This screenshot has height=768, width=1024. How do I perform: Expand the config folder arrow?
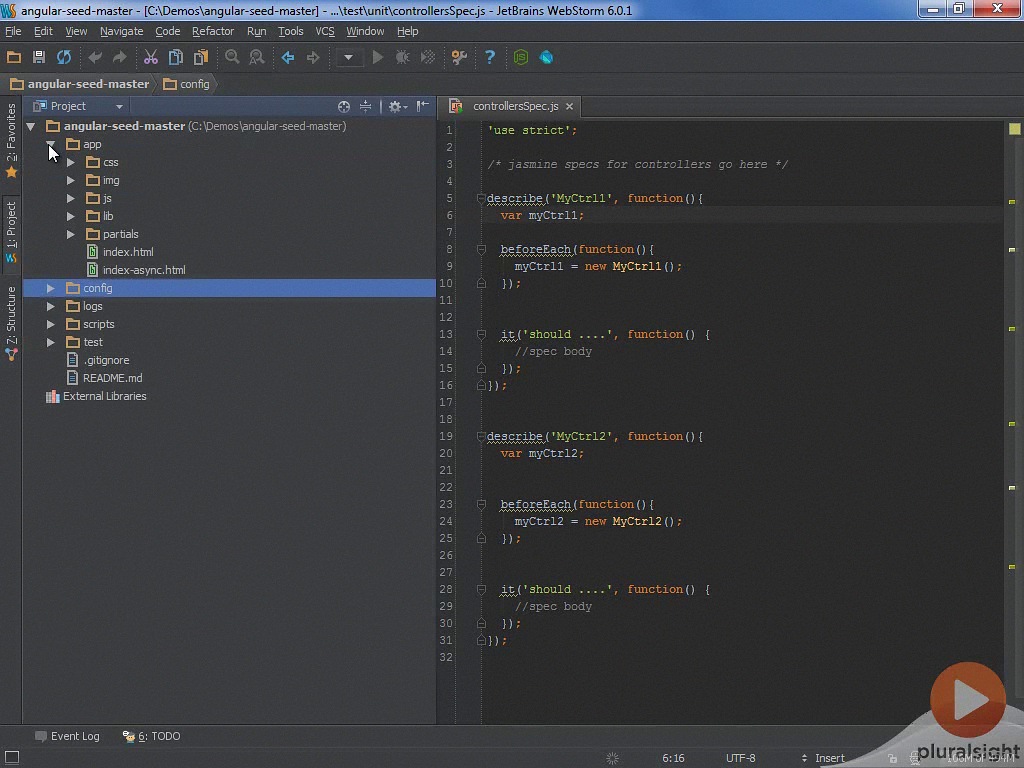pos(50,288)
